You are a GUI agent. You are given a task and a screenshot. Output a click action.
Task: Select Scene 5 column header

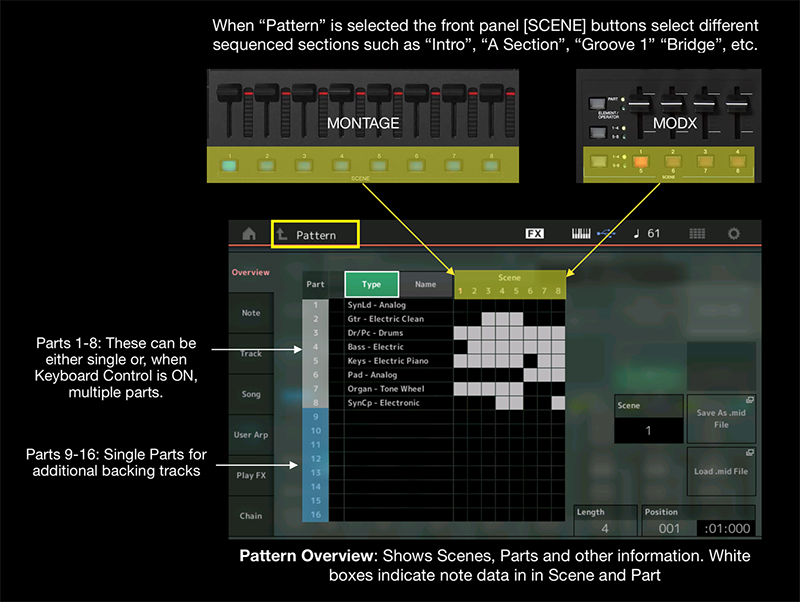[x=516, y=291]
